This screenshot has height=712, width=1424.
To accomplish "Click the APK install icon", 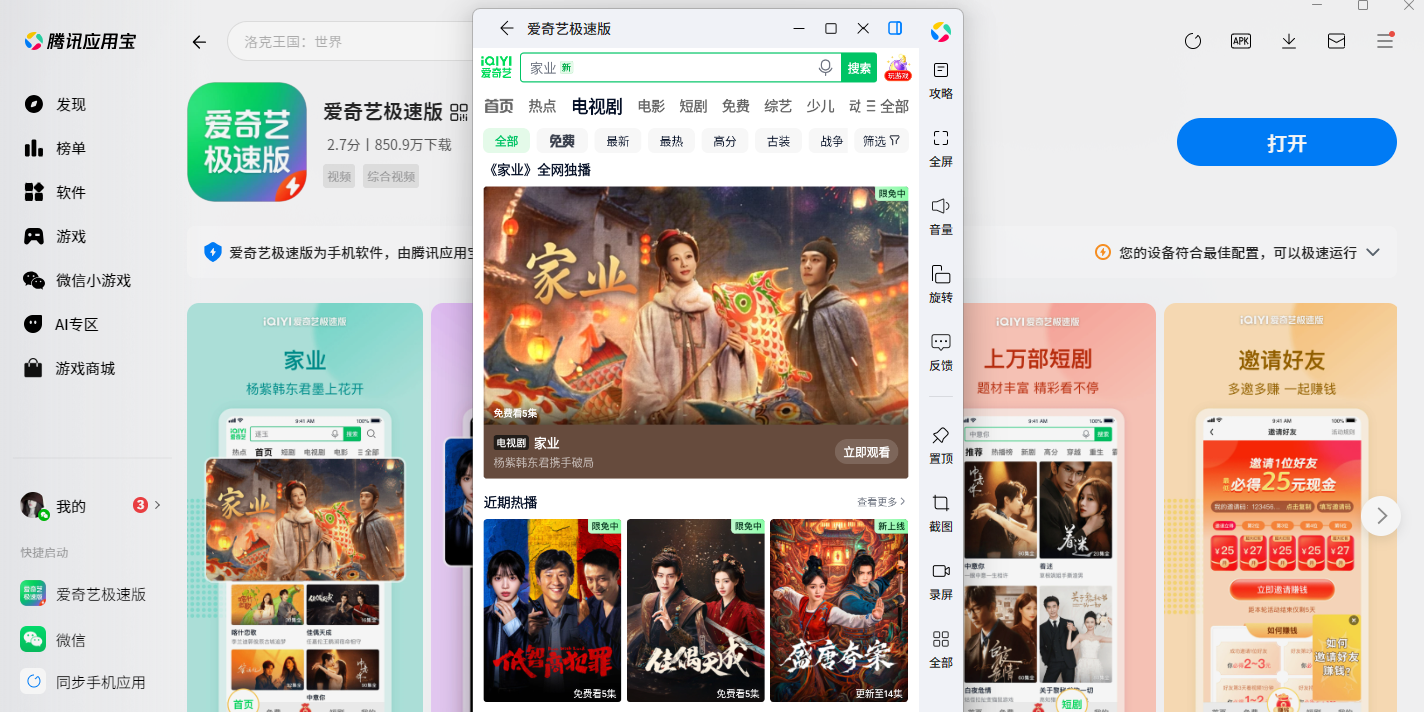I will pos(1241,41).
